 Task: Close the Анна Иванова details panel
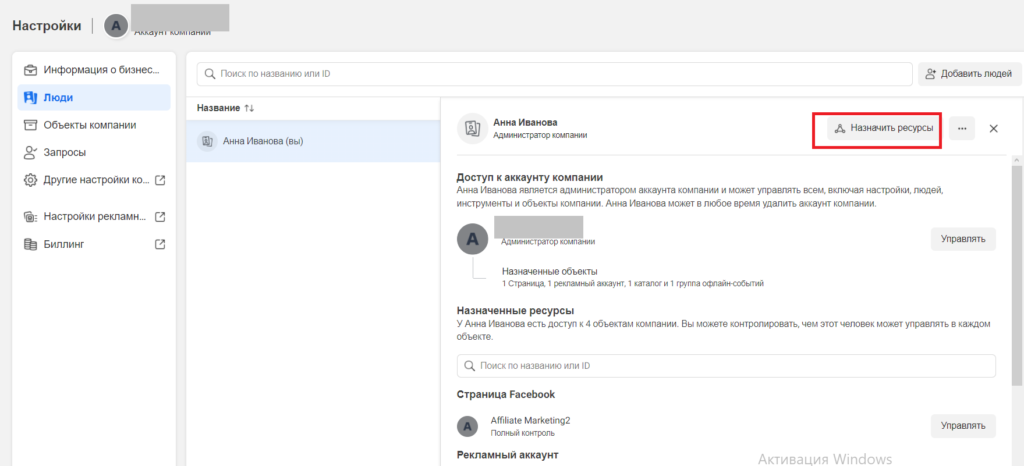[993, 129]
